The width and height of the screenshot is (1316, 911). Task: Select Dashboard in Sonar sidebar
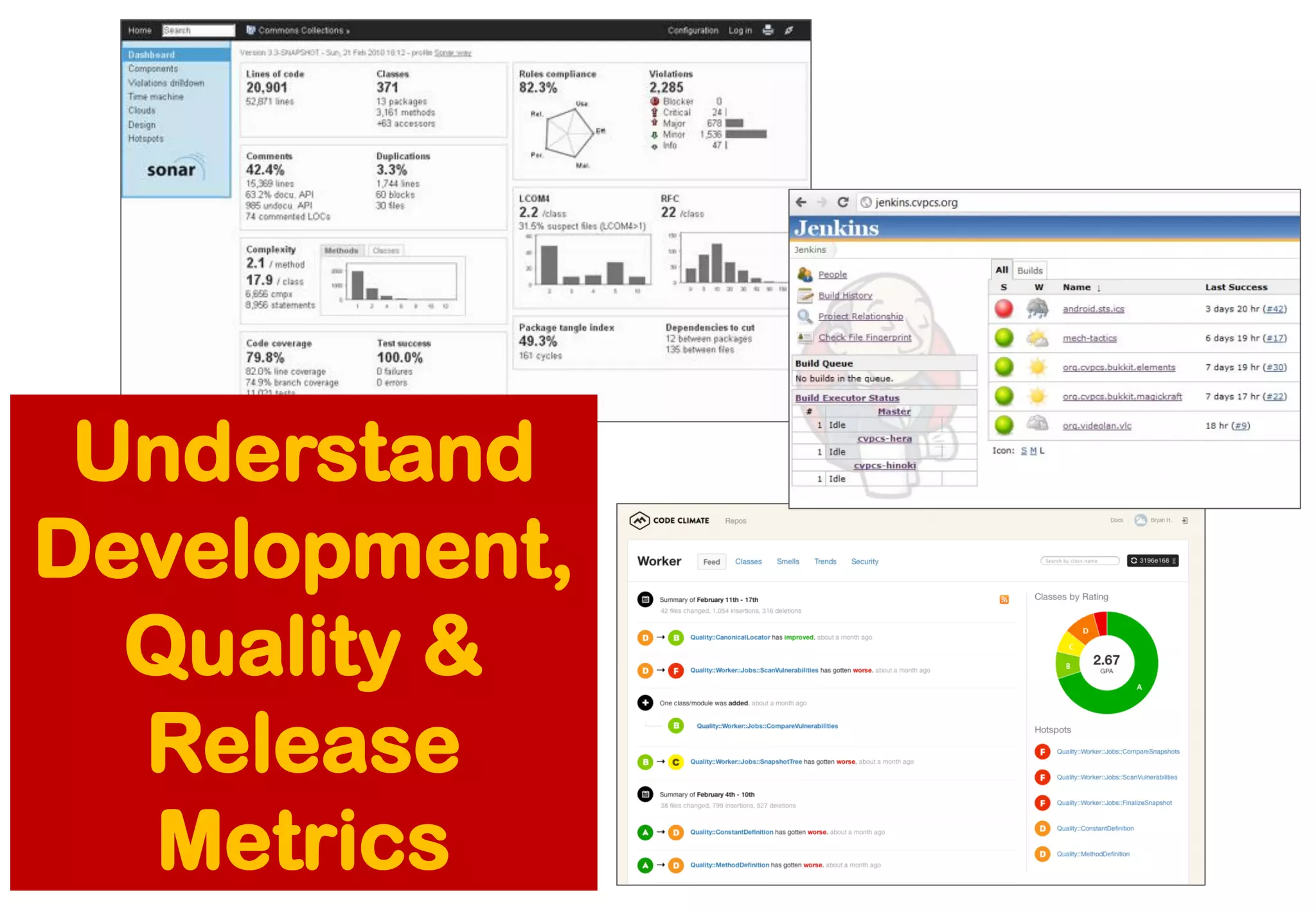pos(177,55)
